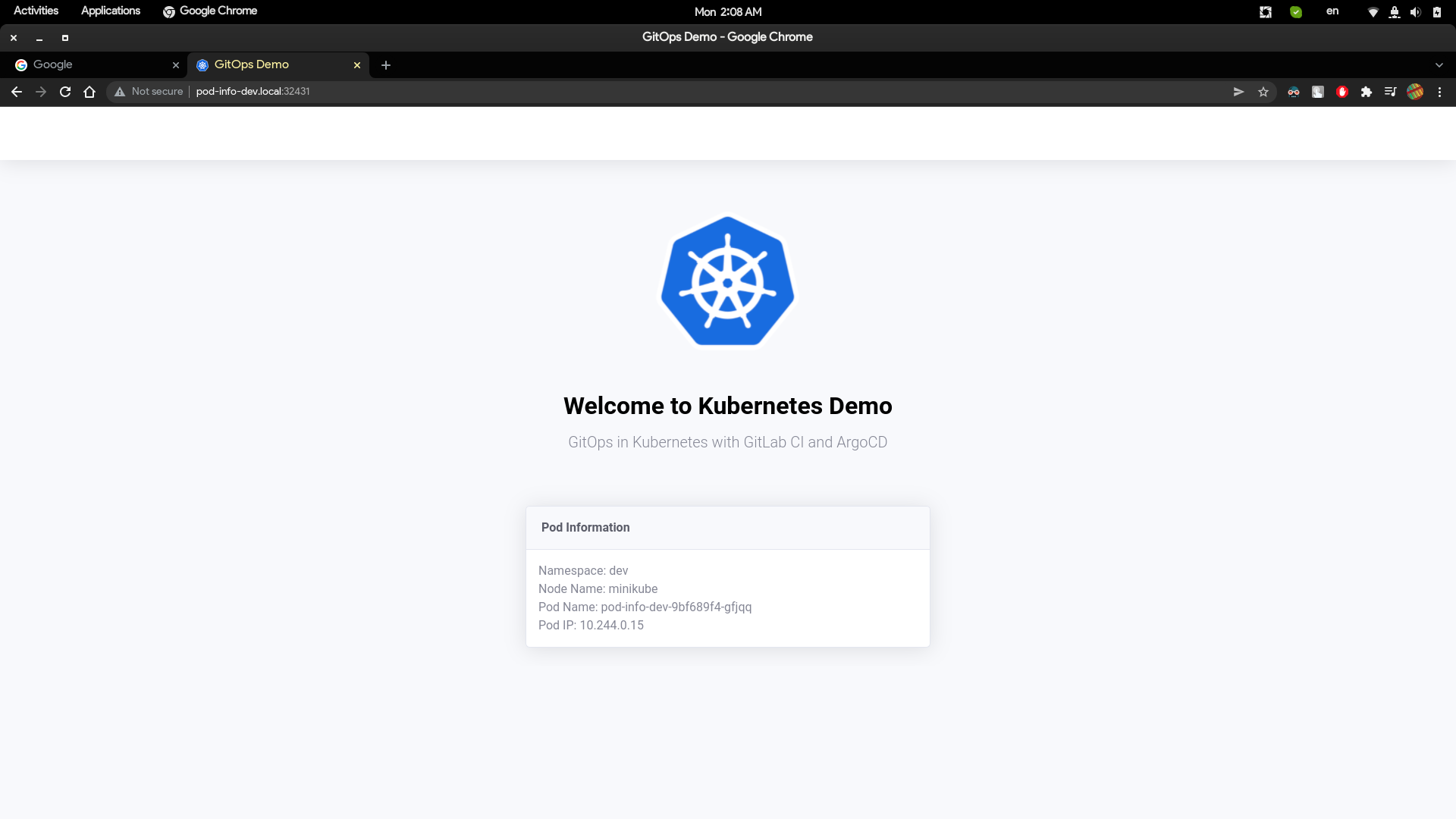Open the Google Chrome app menu in top bar
The image size is (1456, 819).
pos(210,11)
